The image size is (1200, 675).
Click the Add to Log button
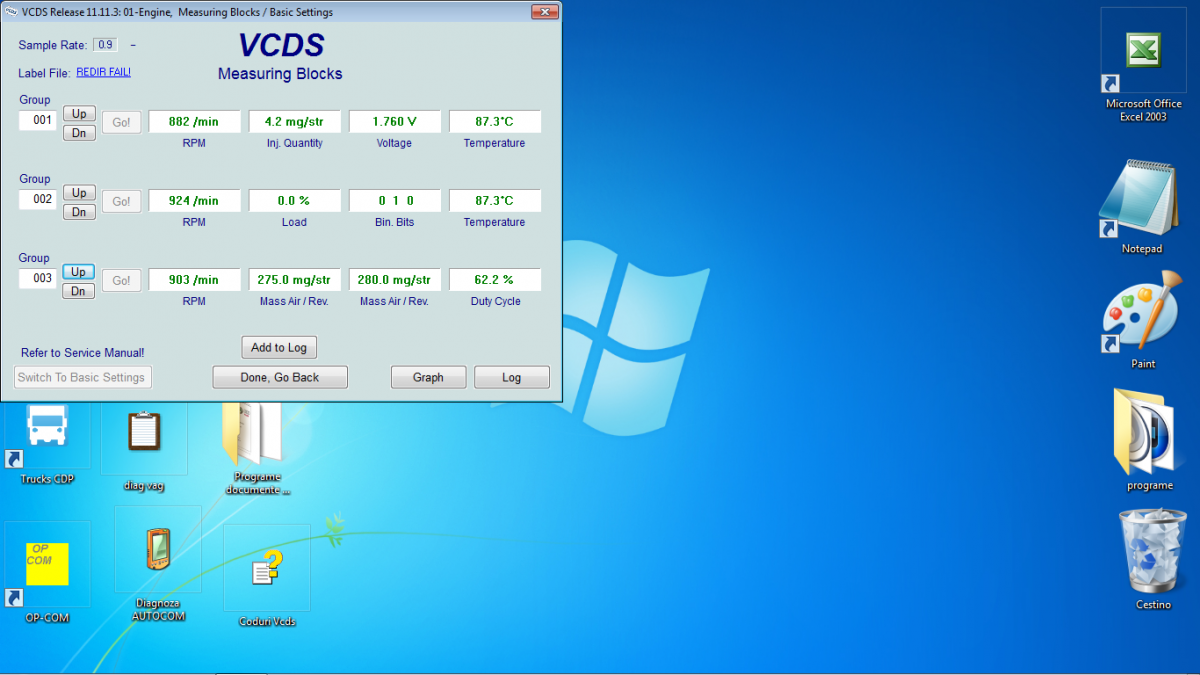279,347
